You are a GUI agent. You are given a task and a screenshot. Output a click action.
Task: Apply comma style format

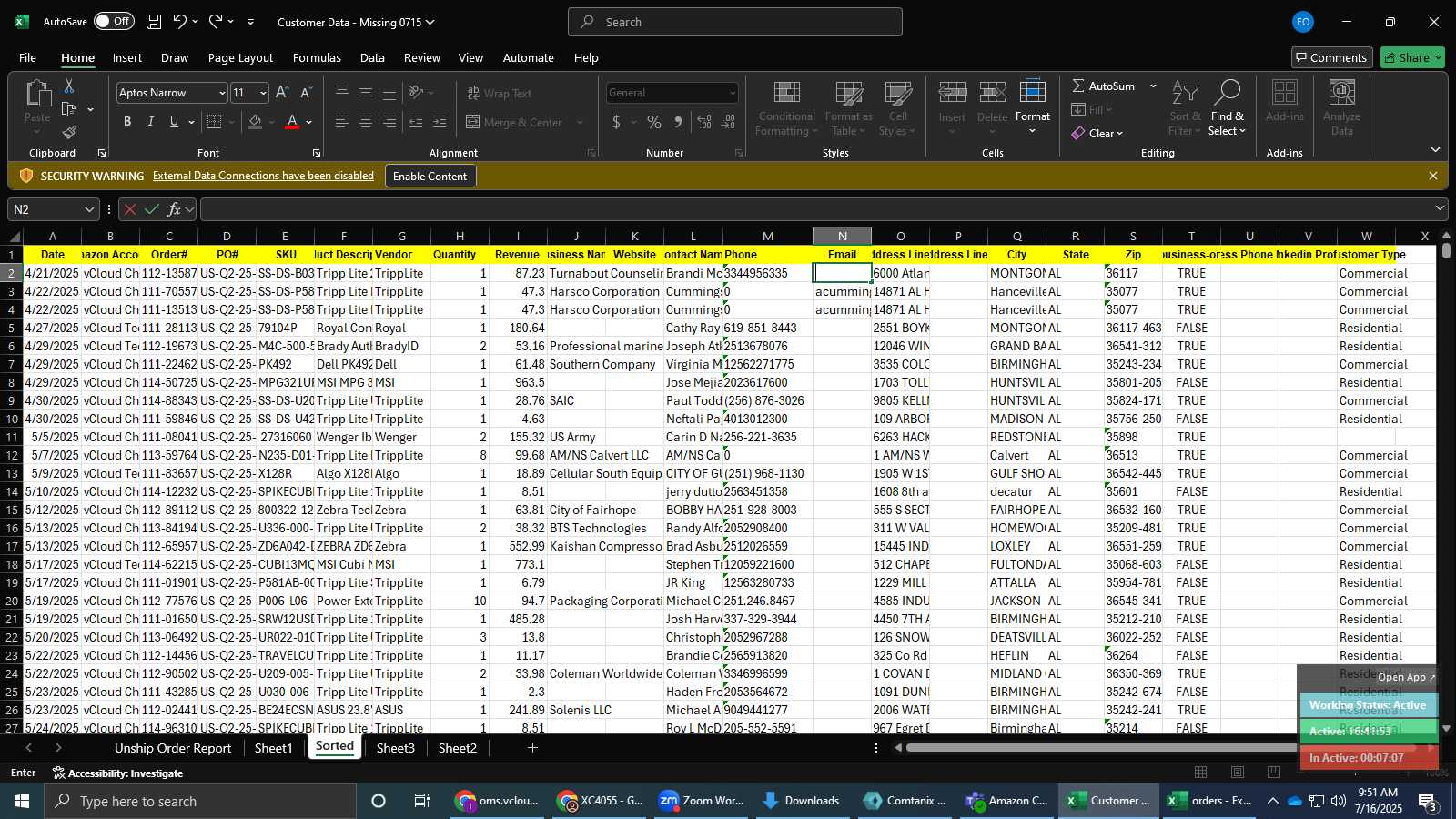pyautogui.click(x=678, y=122)
